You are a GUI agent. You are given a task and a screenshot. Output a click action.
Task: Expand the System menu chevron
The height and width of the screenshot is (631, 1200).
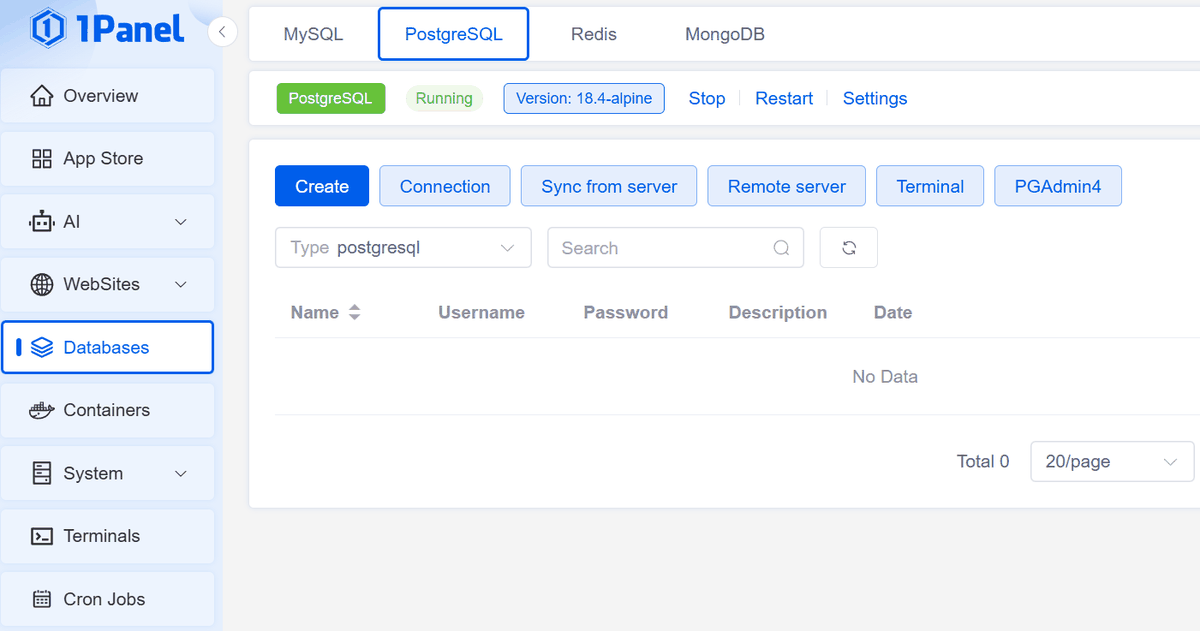tap(181, 473)
